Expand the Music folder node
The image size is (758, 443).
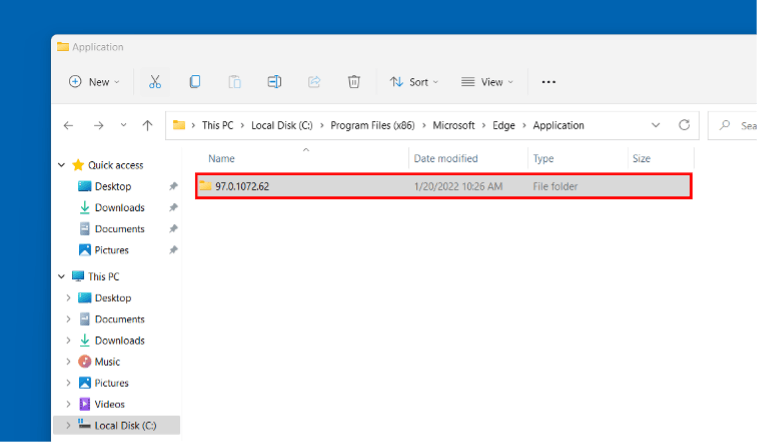[68, 362]
